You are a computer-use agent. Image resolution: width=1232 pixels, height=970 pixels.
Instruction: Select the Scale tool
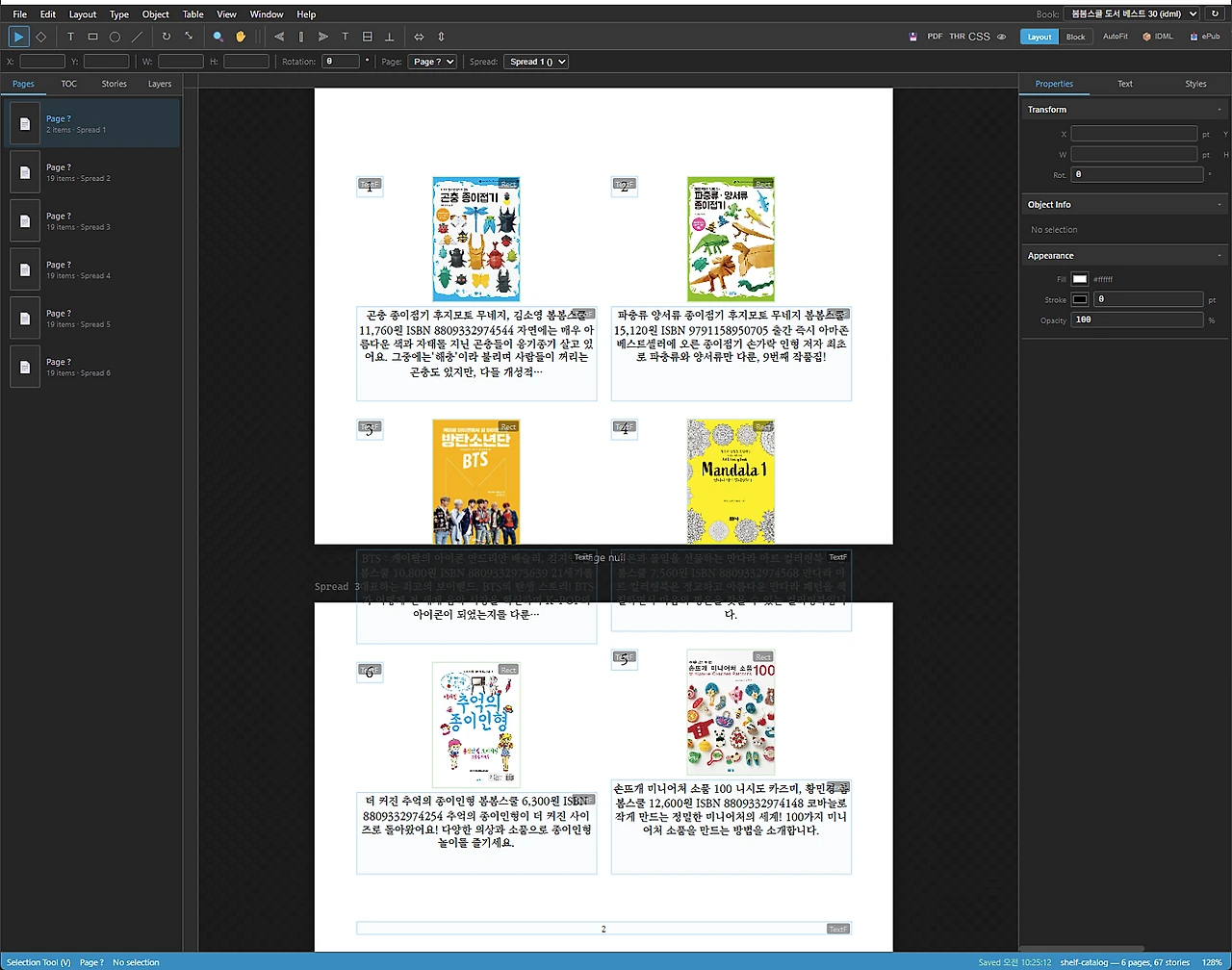click(x=189, y=37)
